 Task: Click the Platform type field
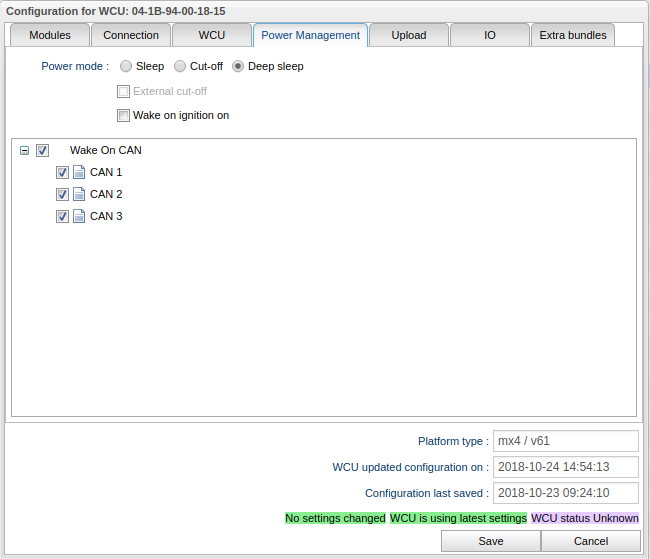point(565,441)
